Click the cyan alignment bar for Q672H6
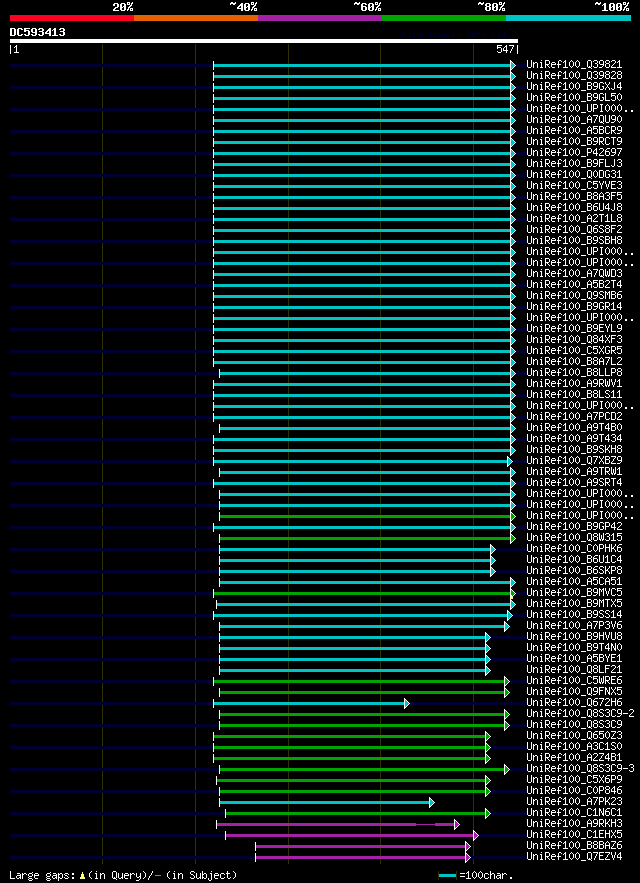640x883 pixels. [x=311, y=703]
